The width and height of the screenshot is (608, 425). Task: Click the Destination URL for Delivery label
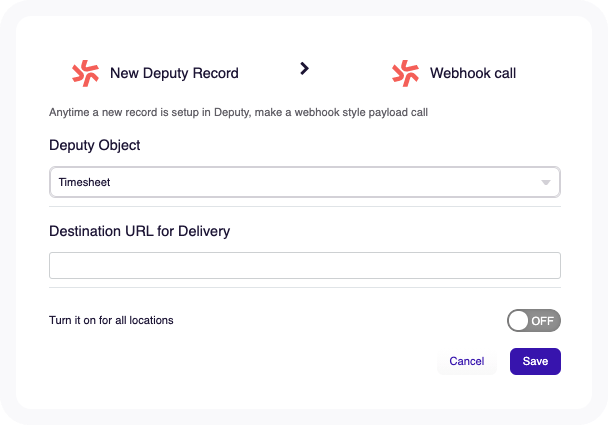click(140, 231)
